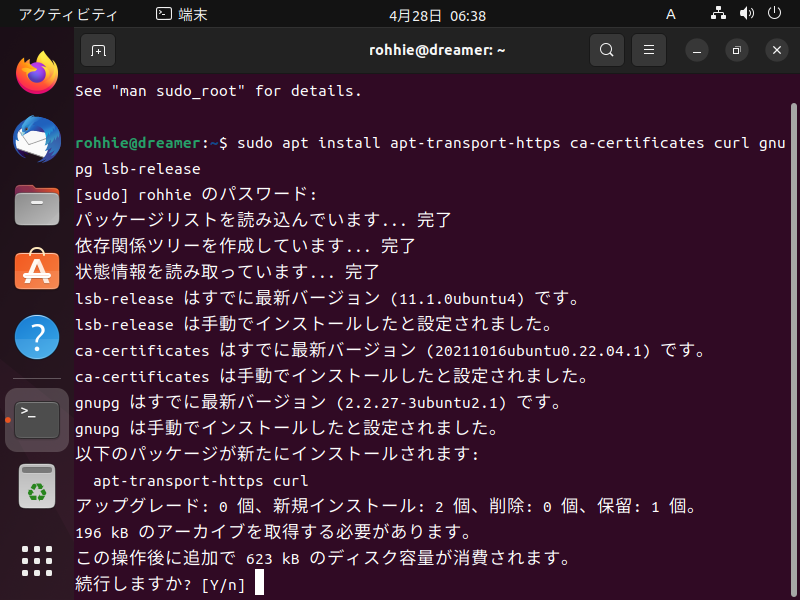Viewport: 800px width, 600px height.
Task: Open Ubuntu Software store icon
Action: click(37, 269)
